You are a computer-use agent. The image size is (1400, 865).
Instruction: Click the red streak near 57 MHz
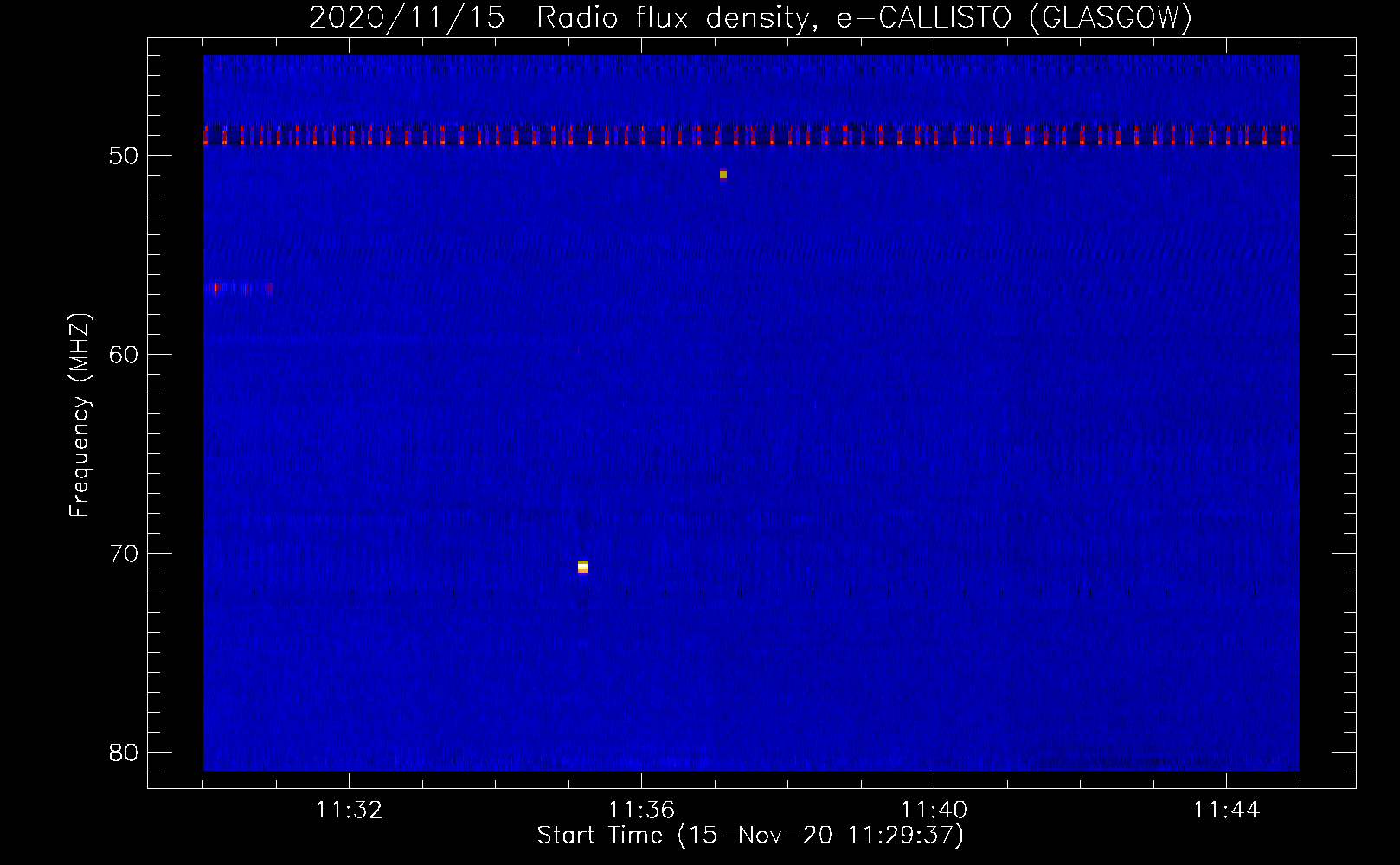[x=242, y=288]
